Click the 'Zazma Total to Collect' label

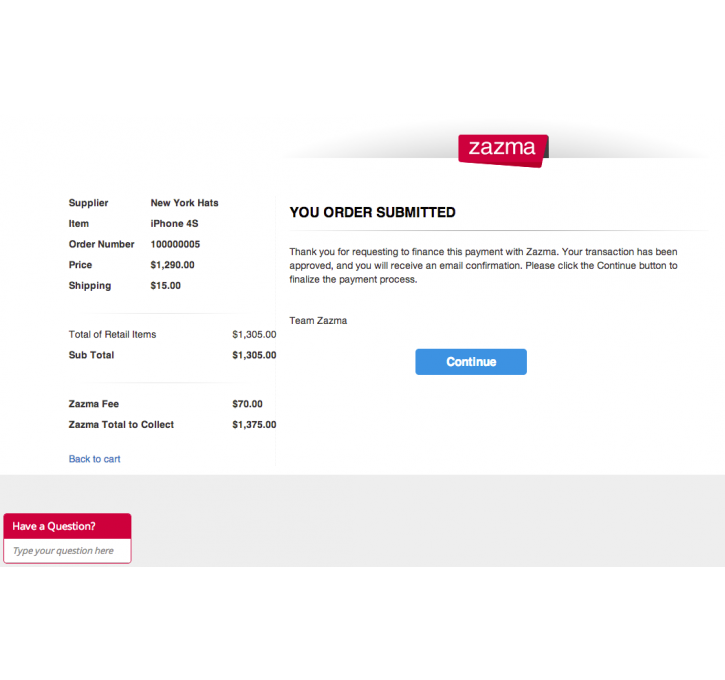pyautogui.click(x=121, y=424)
